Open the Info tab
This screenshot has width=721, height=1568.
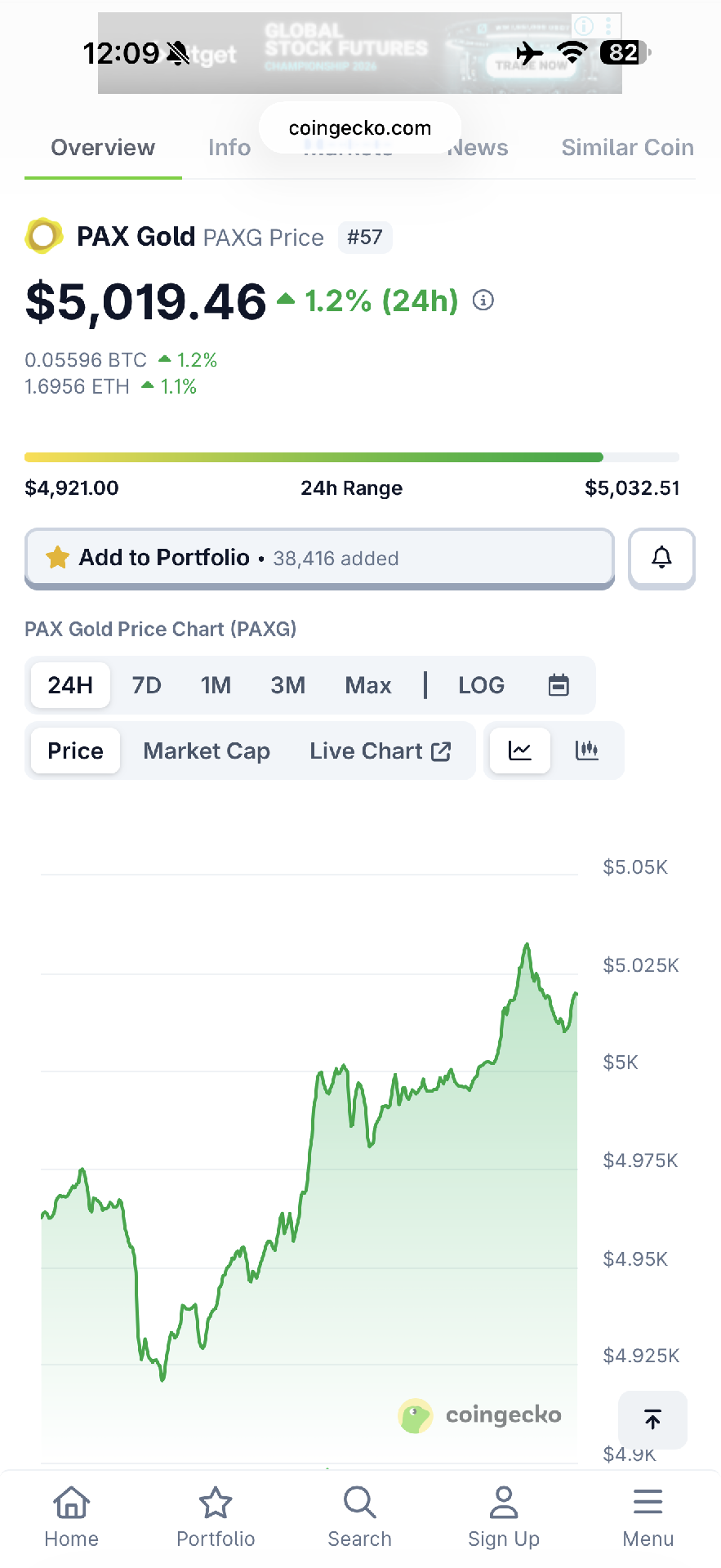[x=229, y=148]
